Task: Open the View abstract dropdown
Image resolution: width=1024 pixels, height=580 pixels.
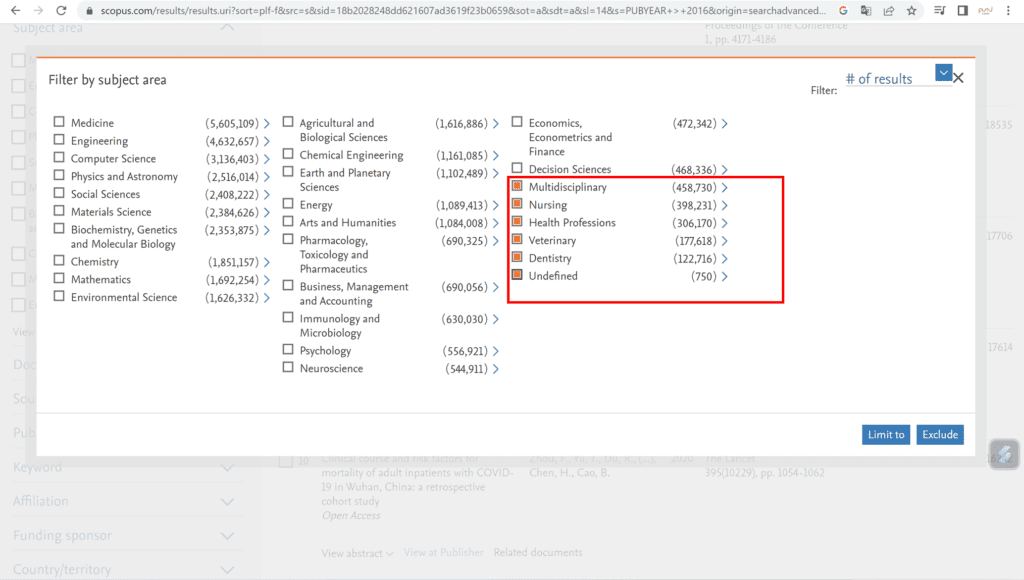Action: coord(357,552)
